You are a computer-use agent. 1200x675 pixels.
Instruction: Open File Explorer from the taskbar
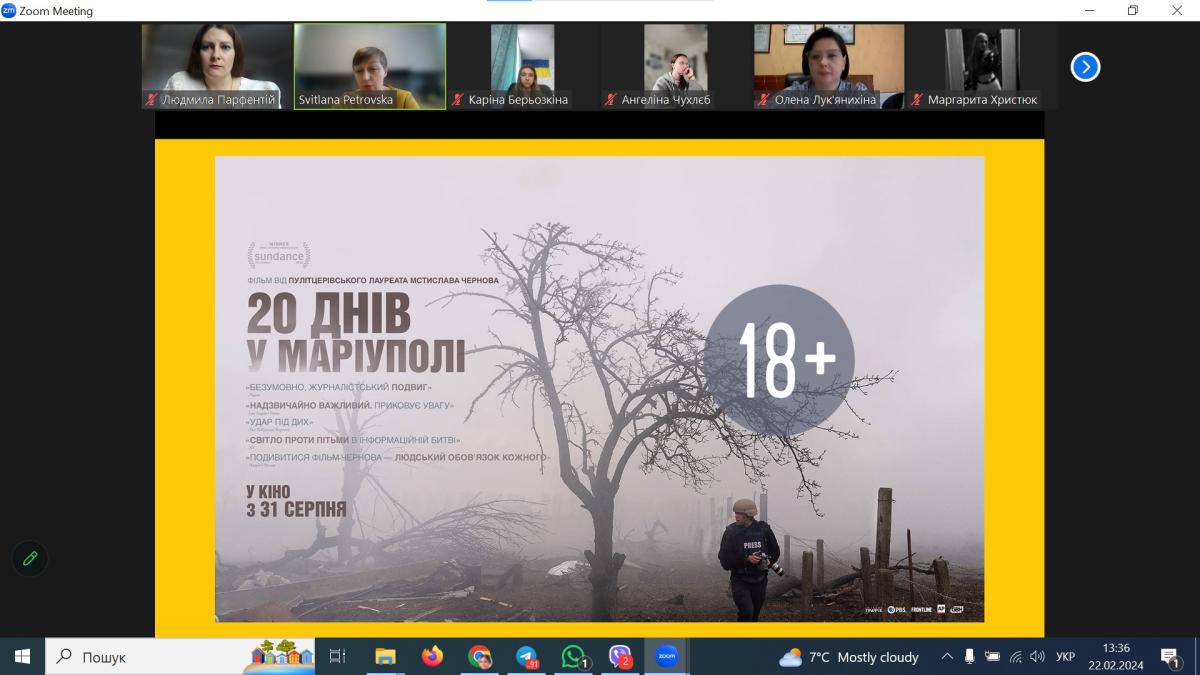385,656
